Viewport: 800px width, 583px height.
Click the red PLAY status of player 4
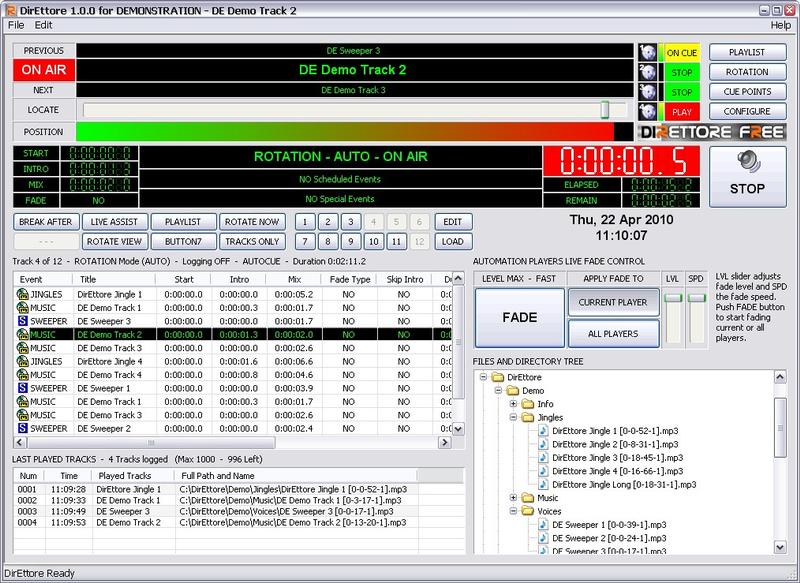[682, 112]
